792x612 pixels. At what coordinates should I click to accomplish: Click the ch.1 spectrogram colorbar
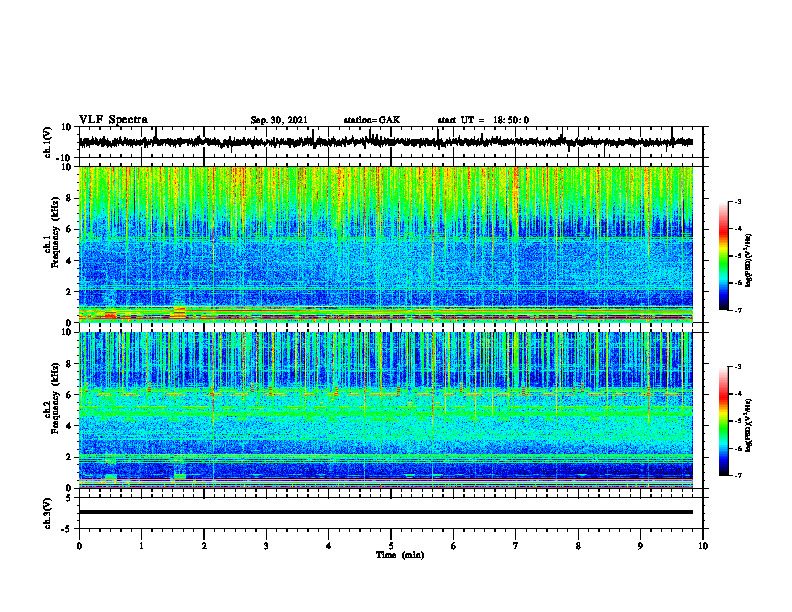click(723, 256)
